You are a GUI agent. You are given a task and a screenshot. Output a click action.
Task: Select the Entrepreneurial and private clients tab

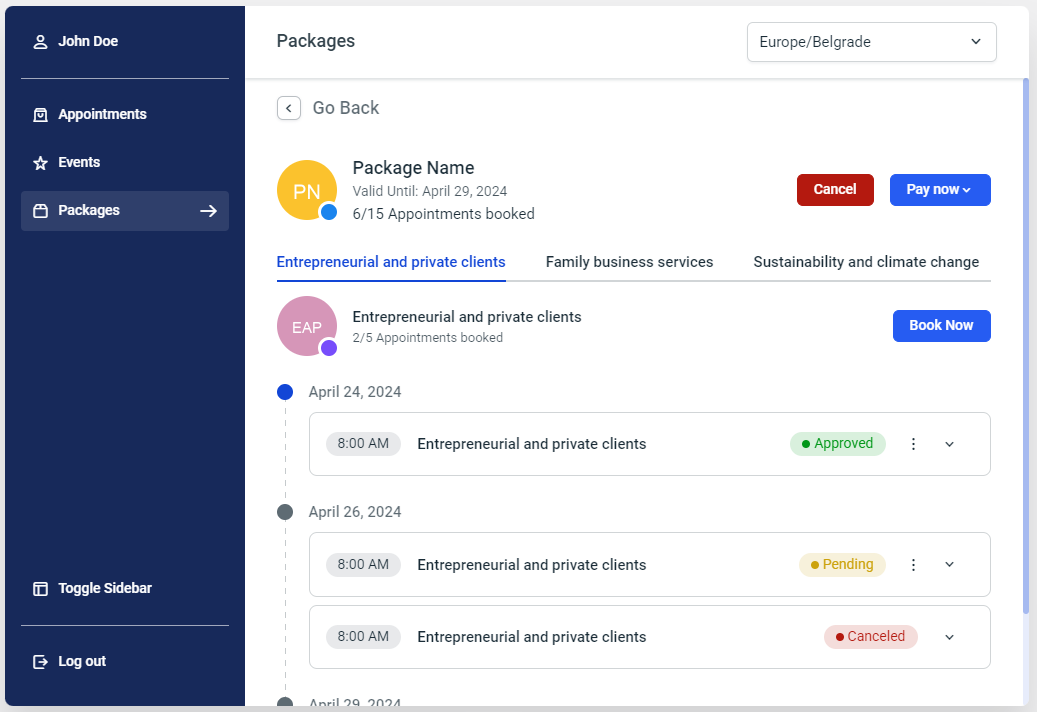click(391, 262)
